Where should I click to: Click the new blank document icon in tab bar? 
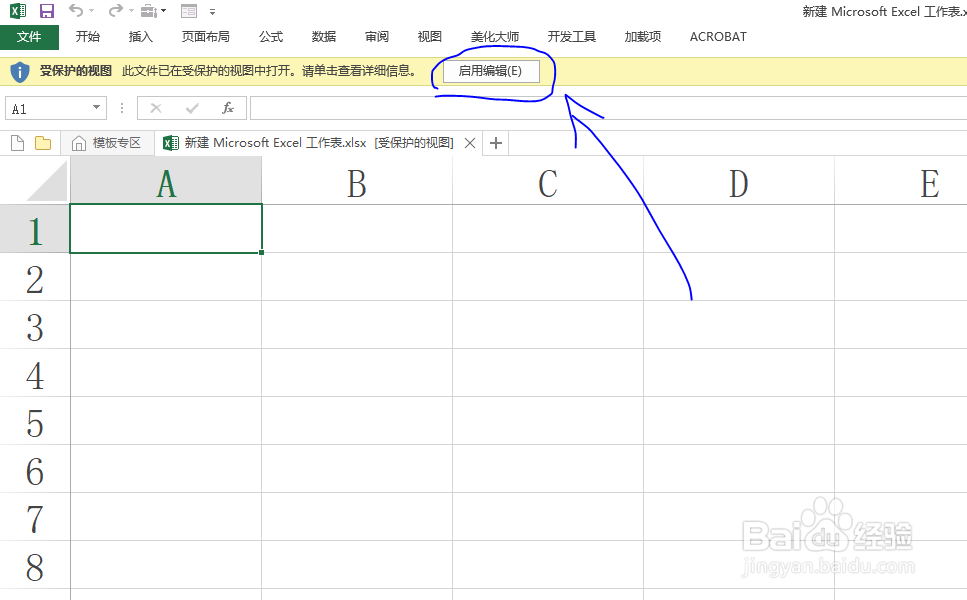click(17, 143)
